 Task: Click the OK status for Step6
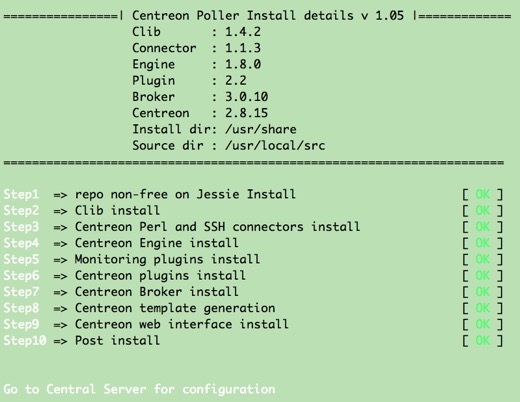click(483, 276)
